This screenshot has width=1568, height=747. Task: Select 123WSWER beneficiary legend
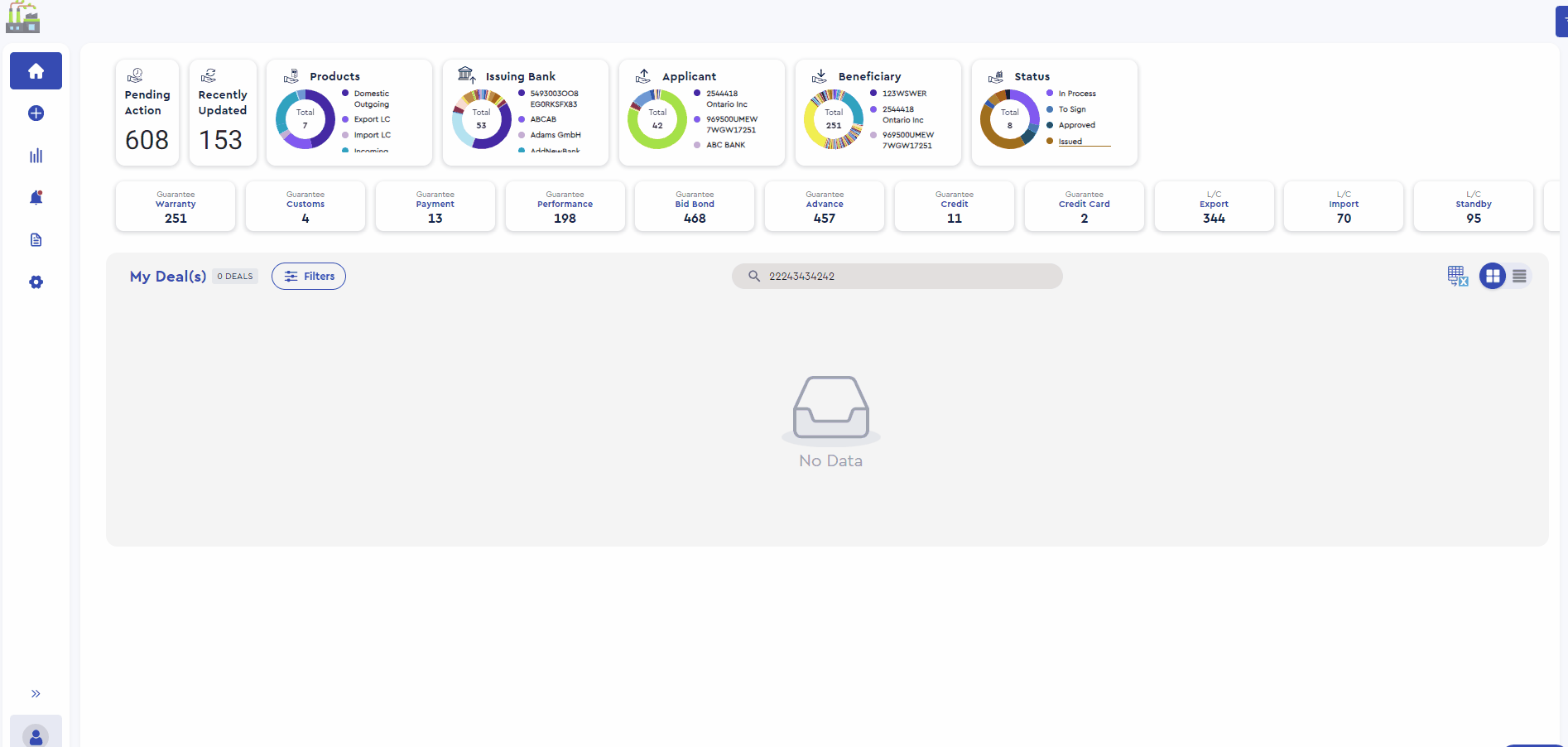coord(898,94)
